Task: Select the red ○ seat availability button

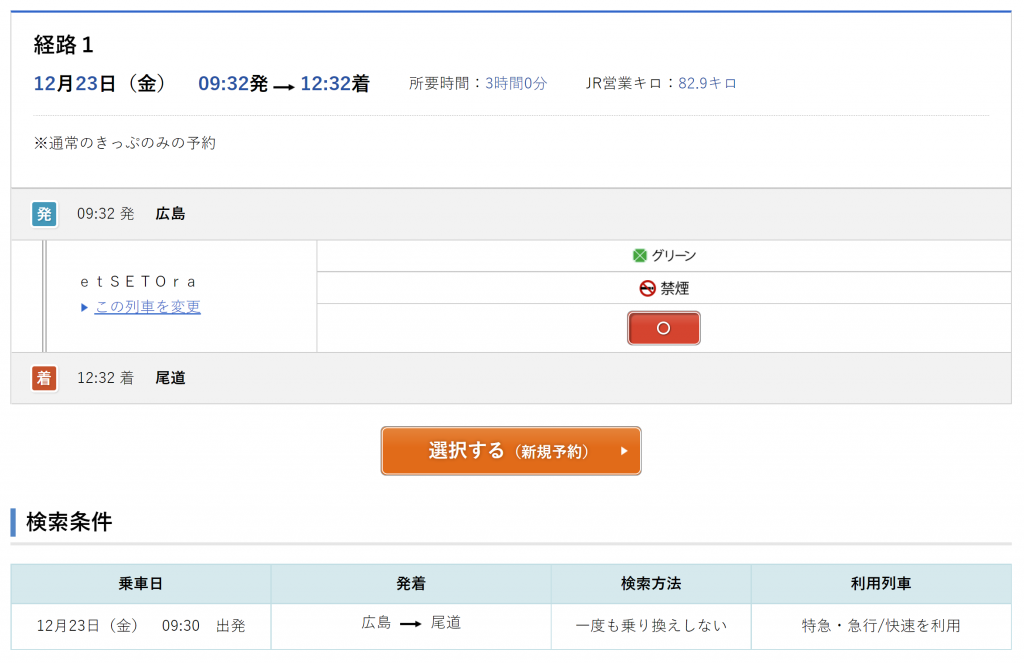Action: point(664,328)
